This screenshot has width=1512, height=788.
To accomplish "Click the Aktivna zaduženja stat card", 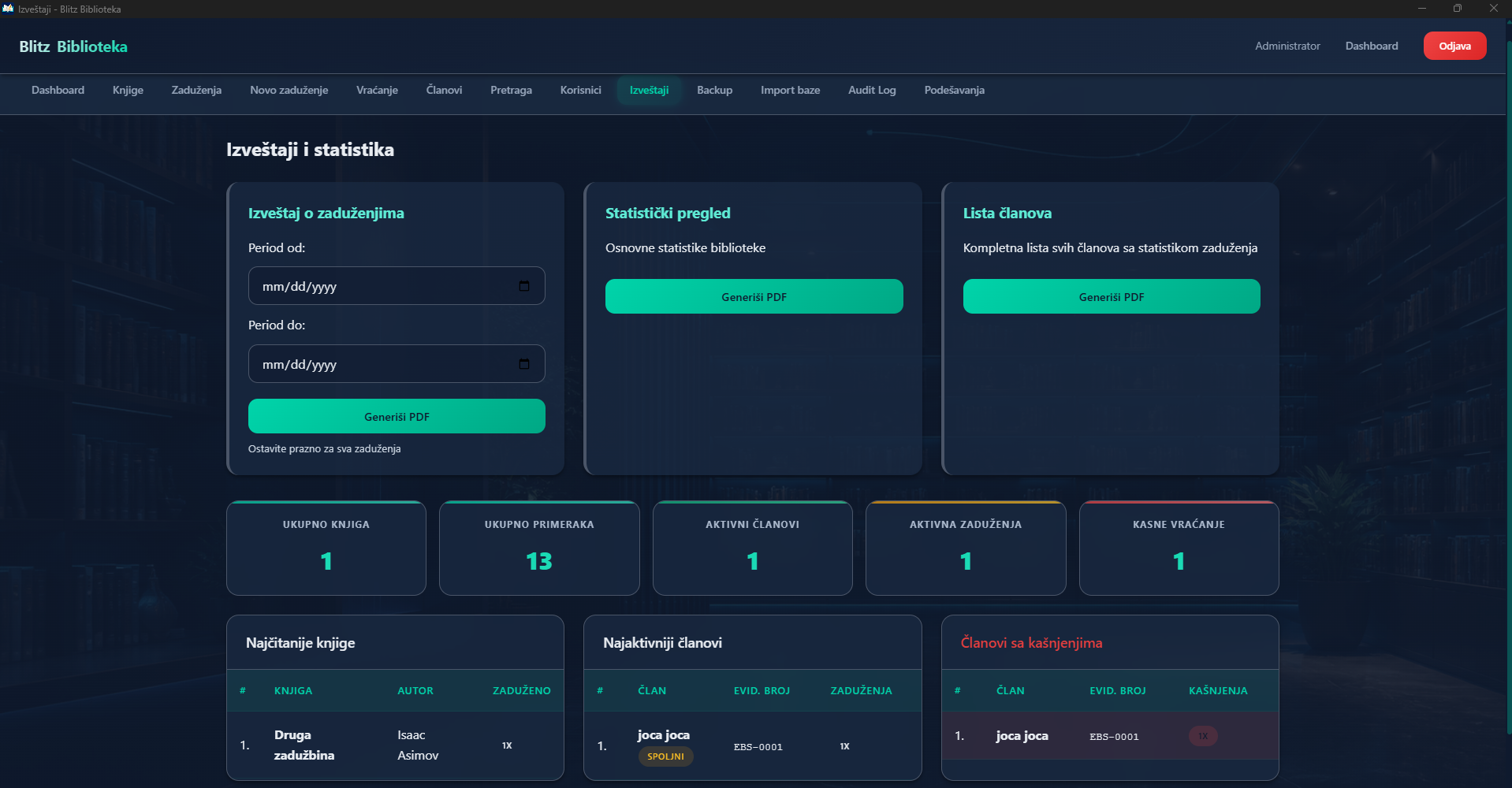I will (x=966, y=548).
